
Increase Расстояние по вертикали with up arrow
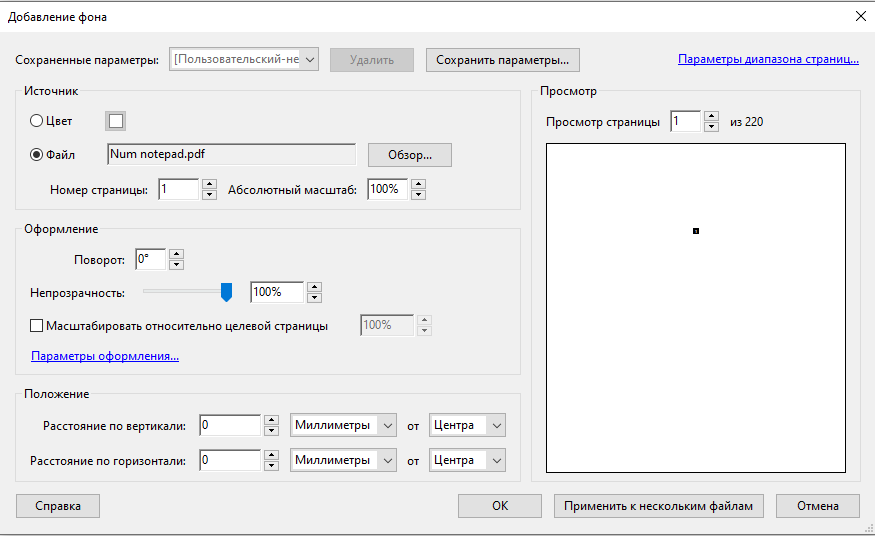[271, 420]
